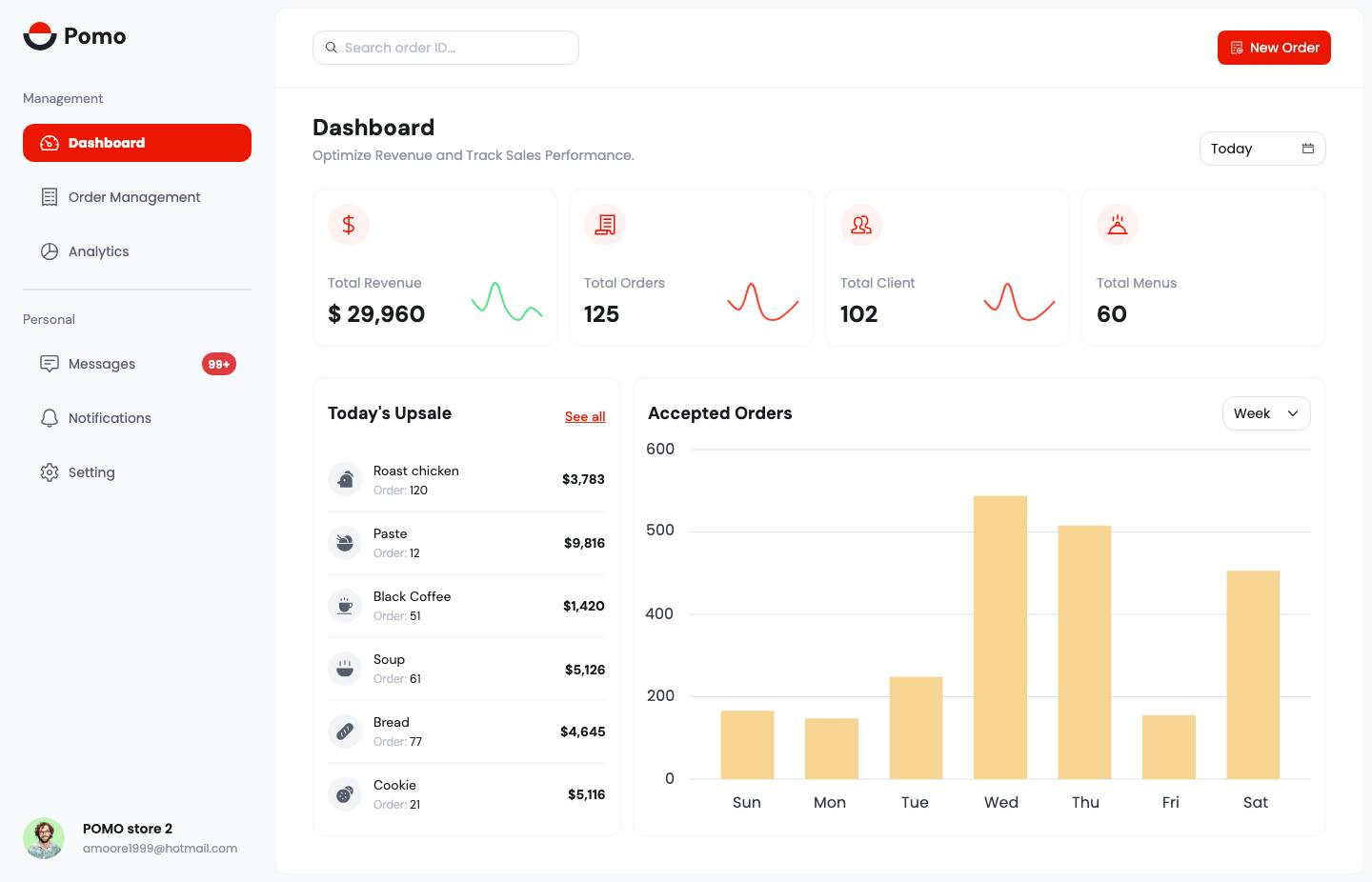Select the Wed bar in chart

coord(1000,637)
